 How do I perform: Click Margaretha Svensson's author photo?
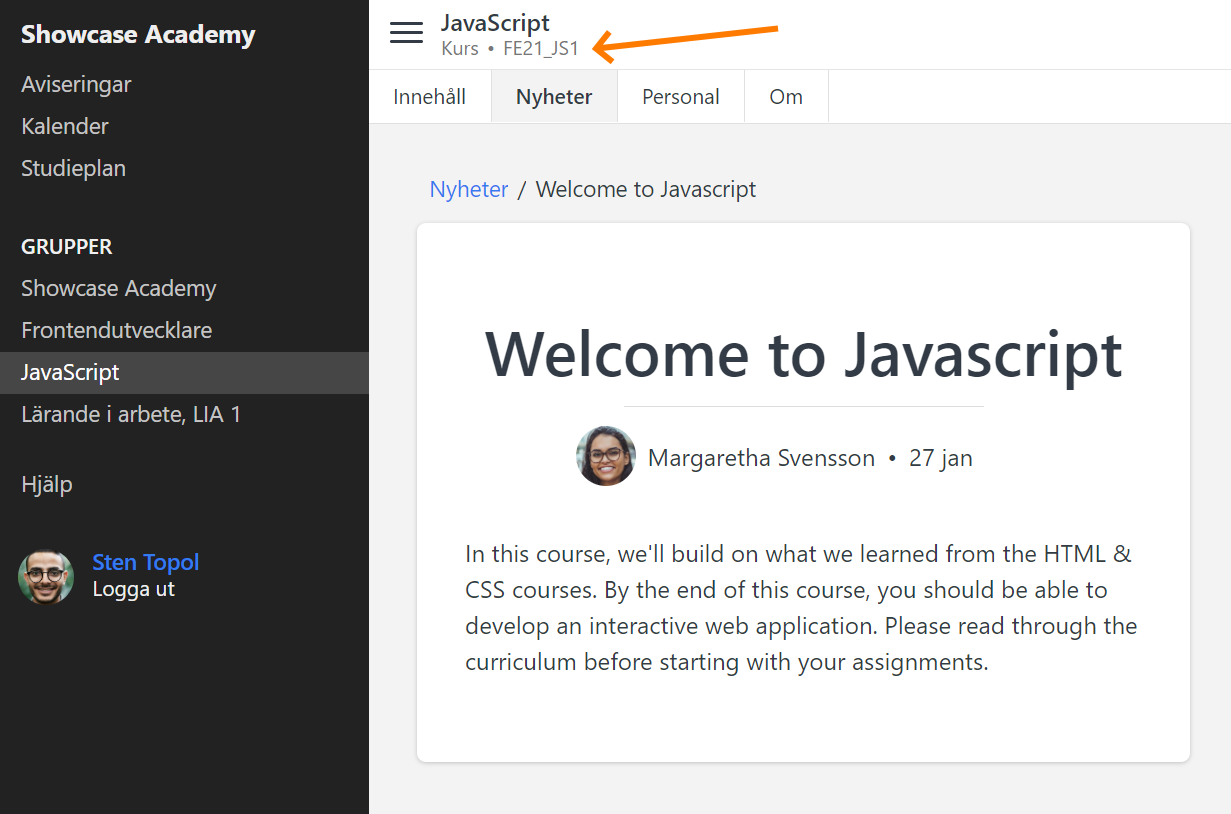click(606, 457)
